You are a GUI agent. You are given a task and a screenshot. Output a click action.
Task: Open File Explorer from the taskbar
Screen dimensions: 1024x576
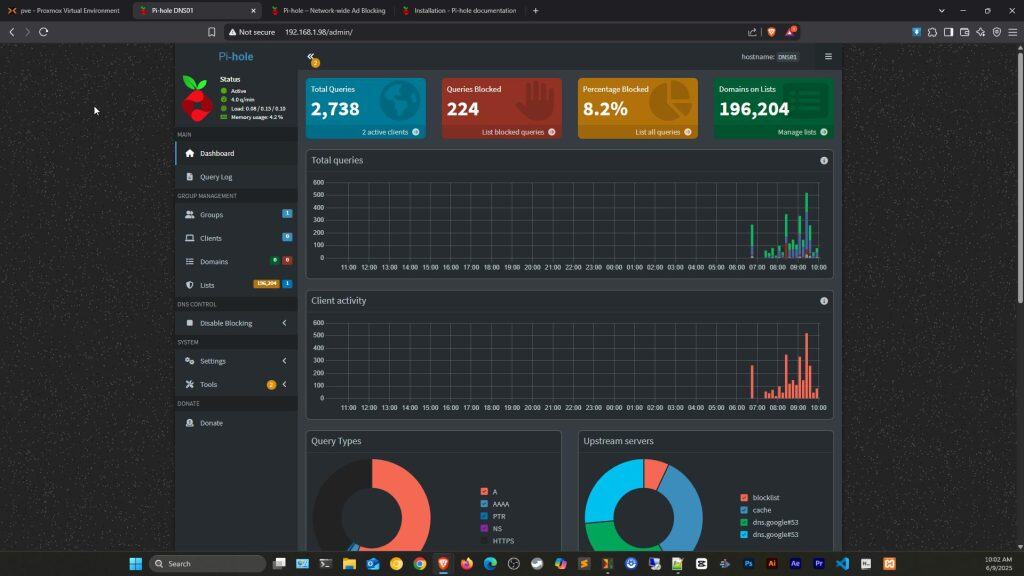point(349,564)
